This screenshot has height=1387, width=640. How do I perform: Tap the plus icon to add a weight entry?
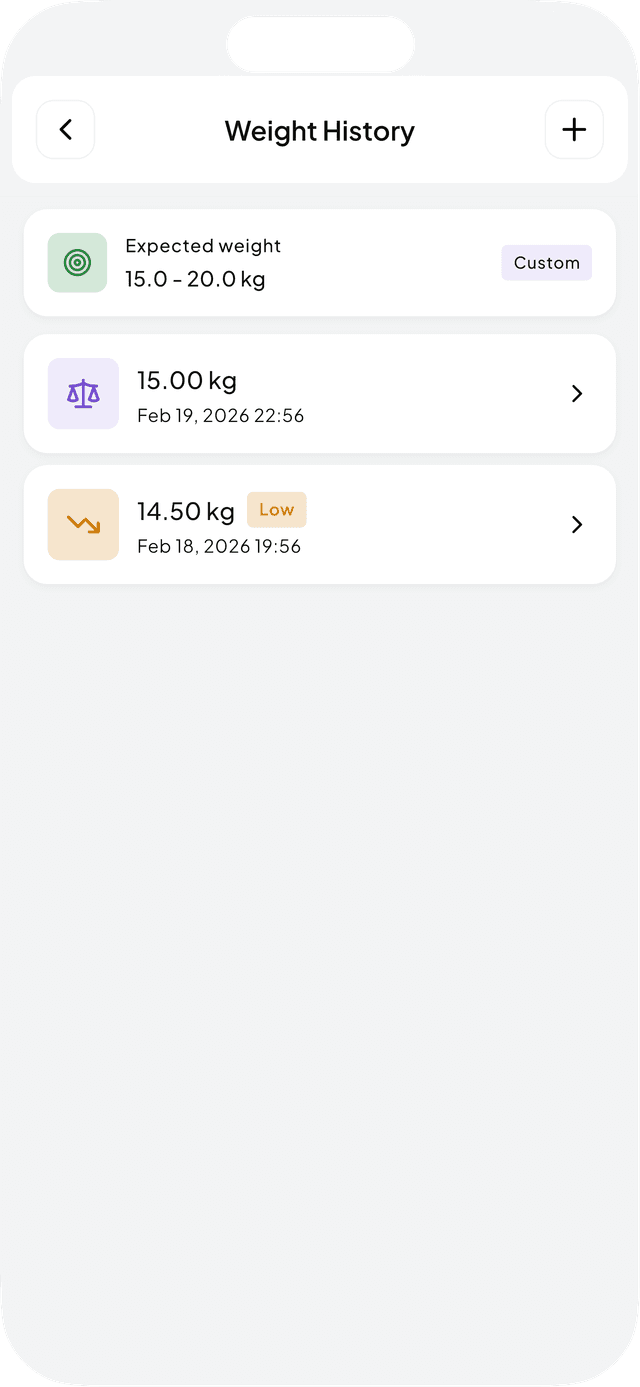[574, 129]
